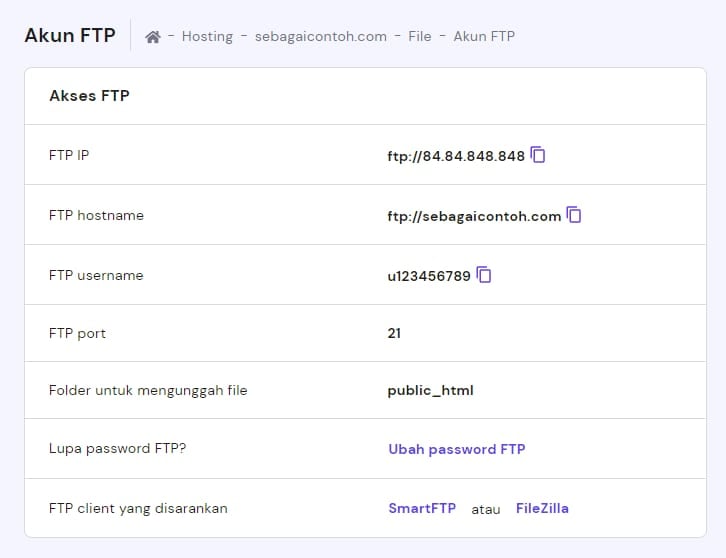Open File in the breadcrumb
This screenshot has height=558, width=726.
420,36
